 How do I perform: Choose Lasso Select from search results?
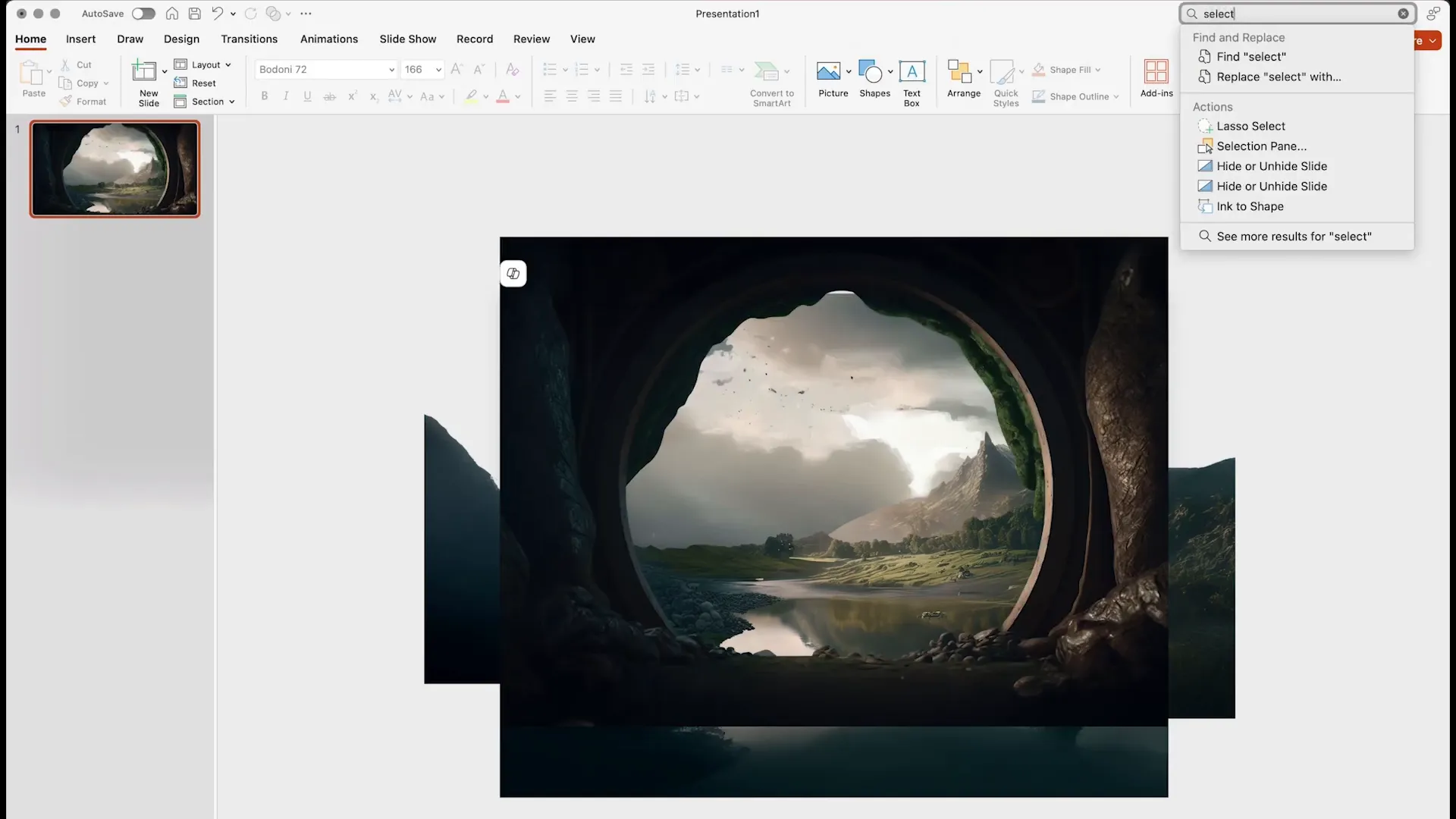(x=1297, y=126)
